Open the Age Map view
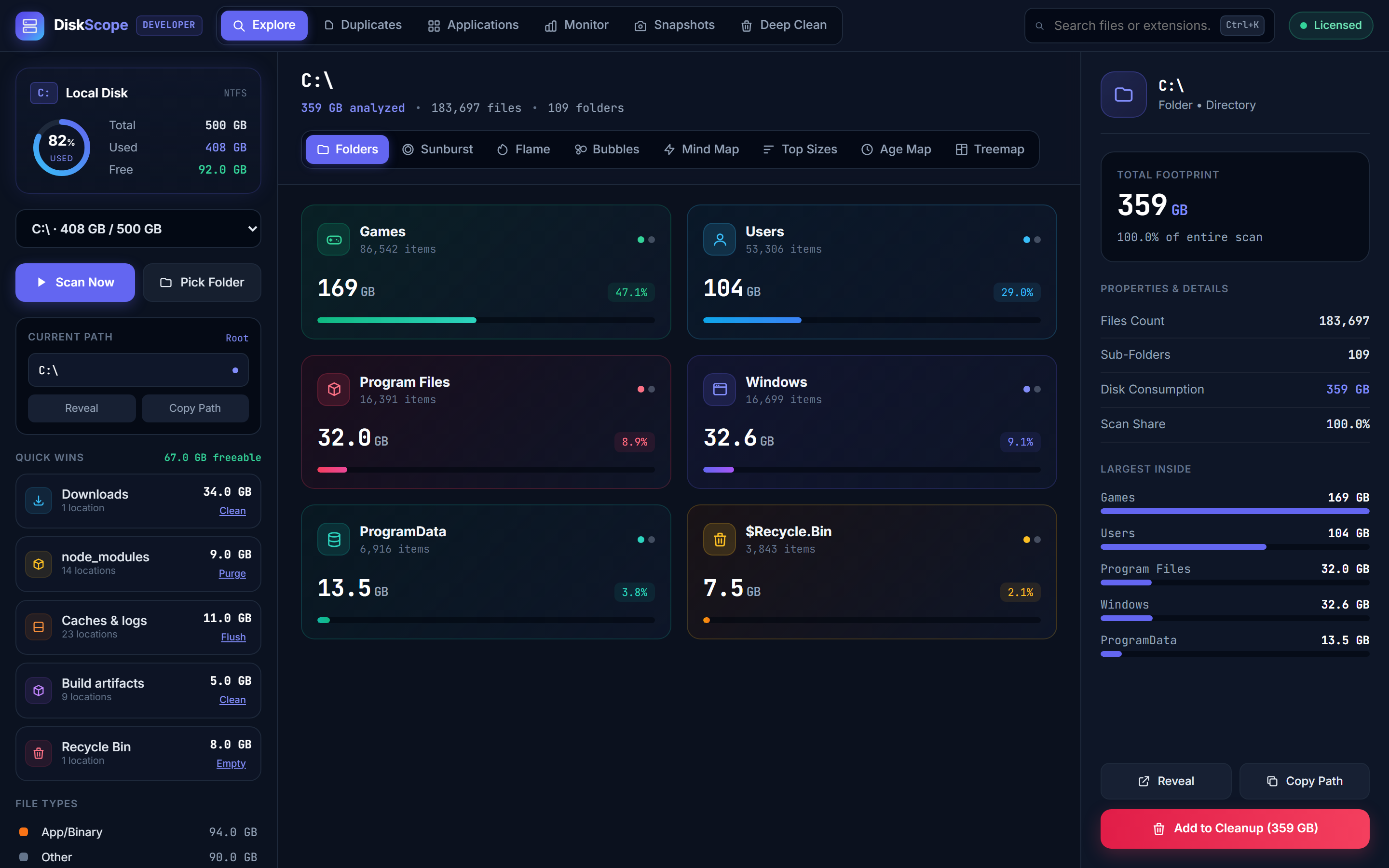 [x=896, y=149]
